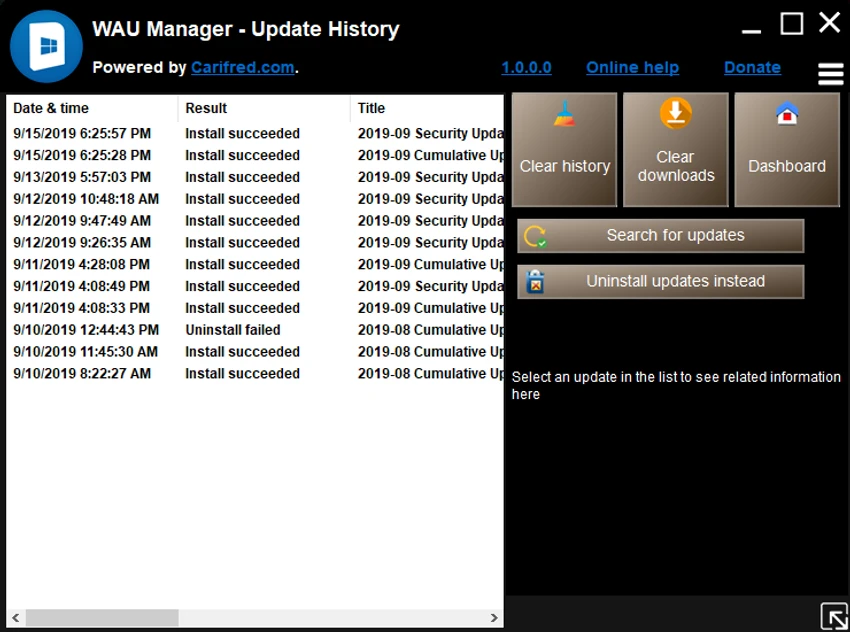Viewport: 850px width, 632px height.
Task: Click the Uninstall failed result cell
Action: point(233,330)
